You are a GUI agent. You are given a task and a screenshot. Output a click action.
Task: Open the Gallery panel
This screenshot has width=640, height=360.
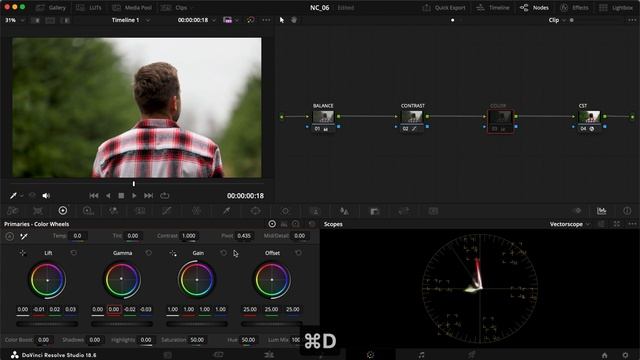point(51,8)
